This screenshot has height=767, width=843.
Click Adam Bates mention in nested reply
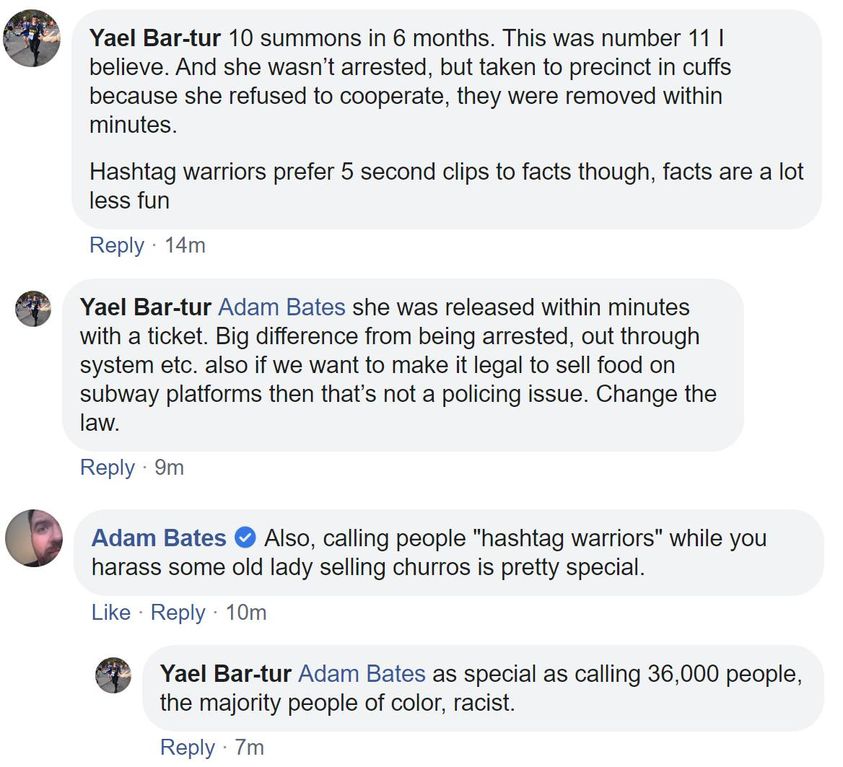point(362,674)
